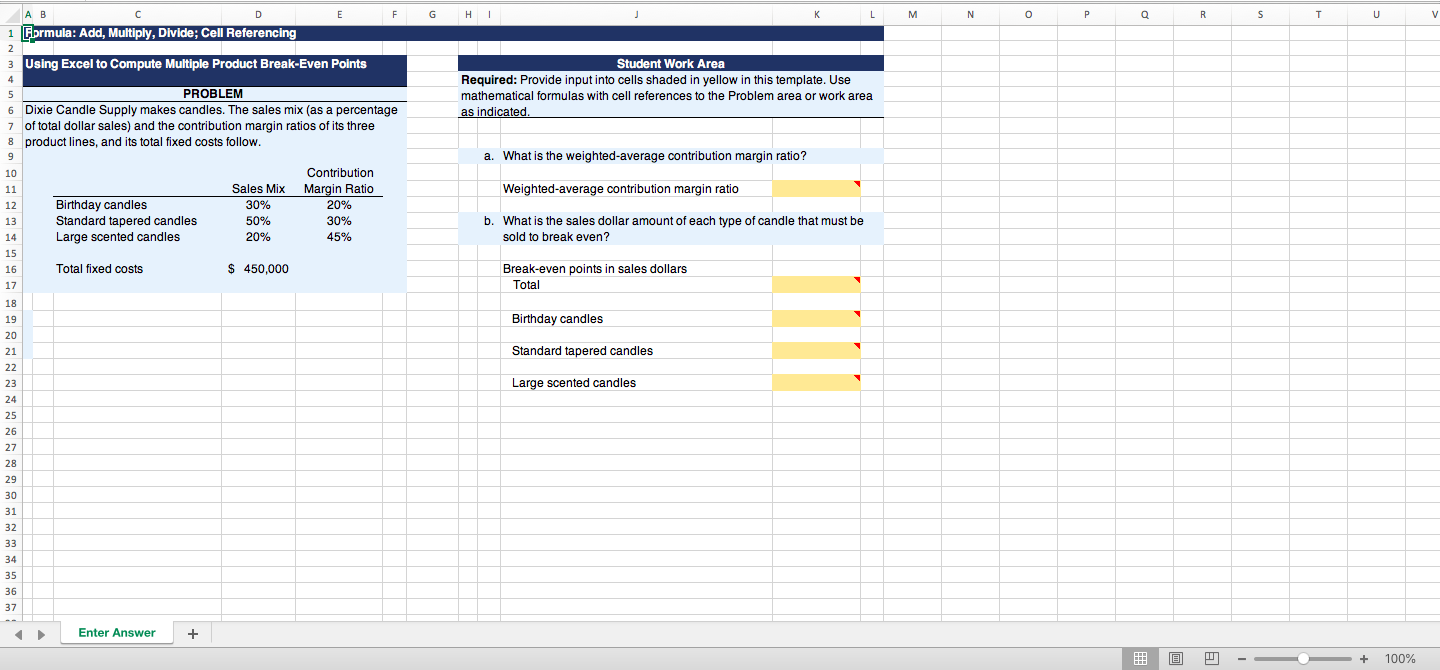Image resolution: width=1440 pixels, height=670 pixels.
Task: Select the yellow Total break-even cell
Action: [815, 284]
